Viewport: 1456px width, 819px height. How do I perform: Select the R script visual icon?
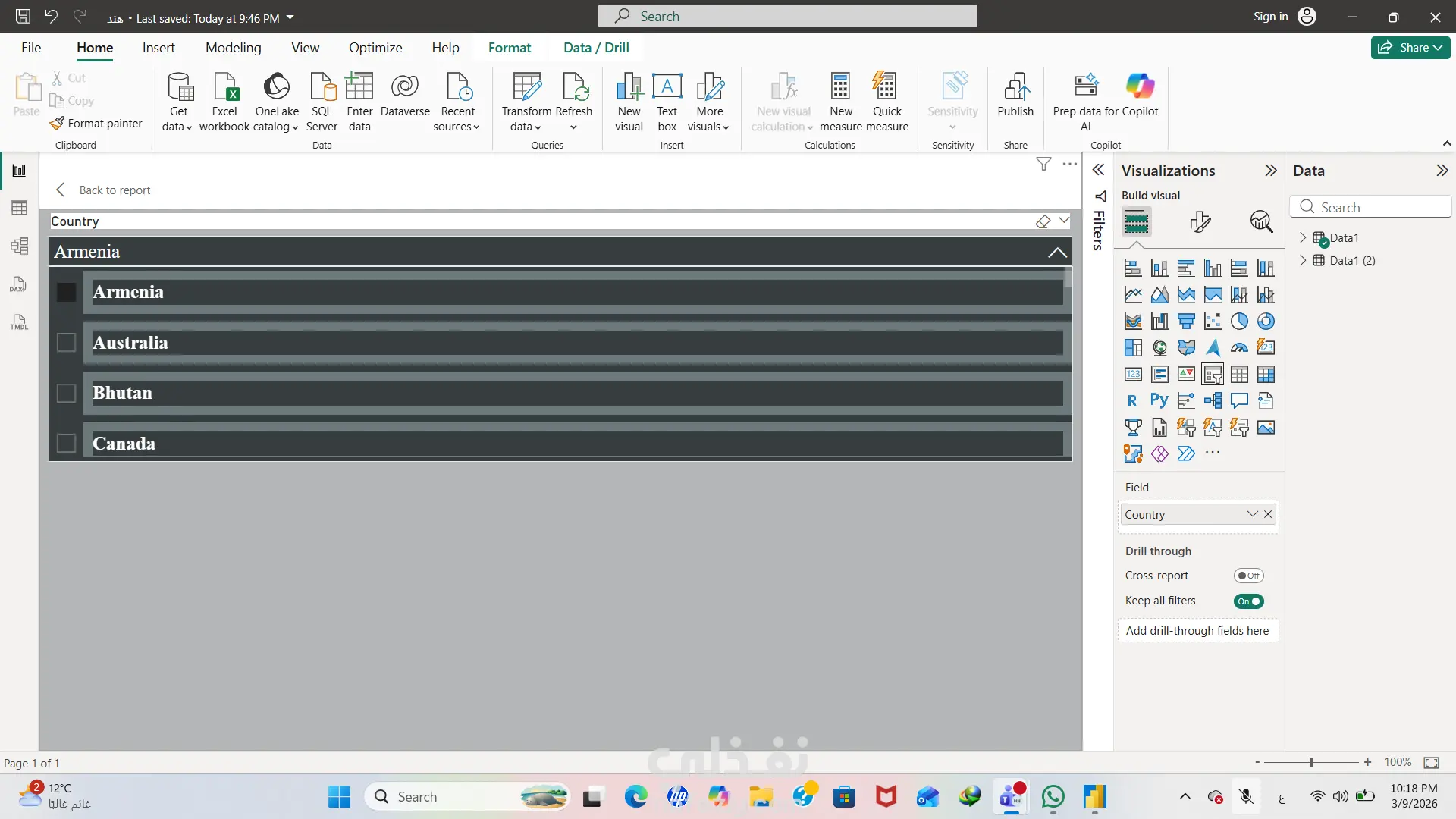[1132, 400]
